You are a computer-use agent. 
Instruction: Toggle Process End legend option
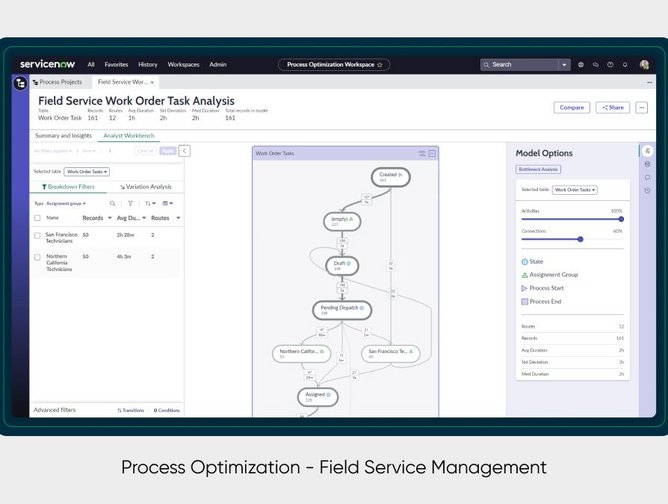541,301
